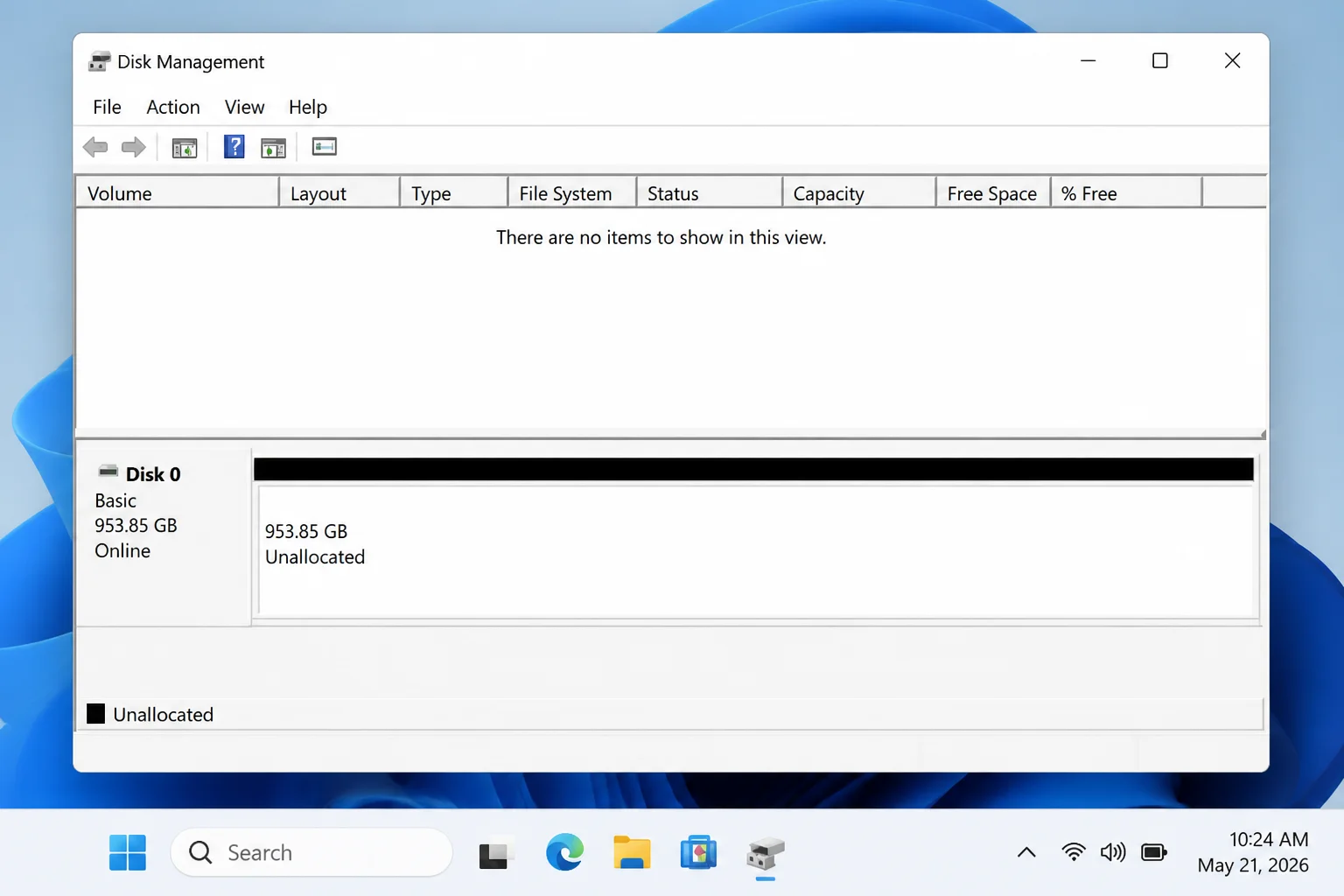Open the blue Help question-mark icon
The image size is (1344, 896).
point(234,147)
